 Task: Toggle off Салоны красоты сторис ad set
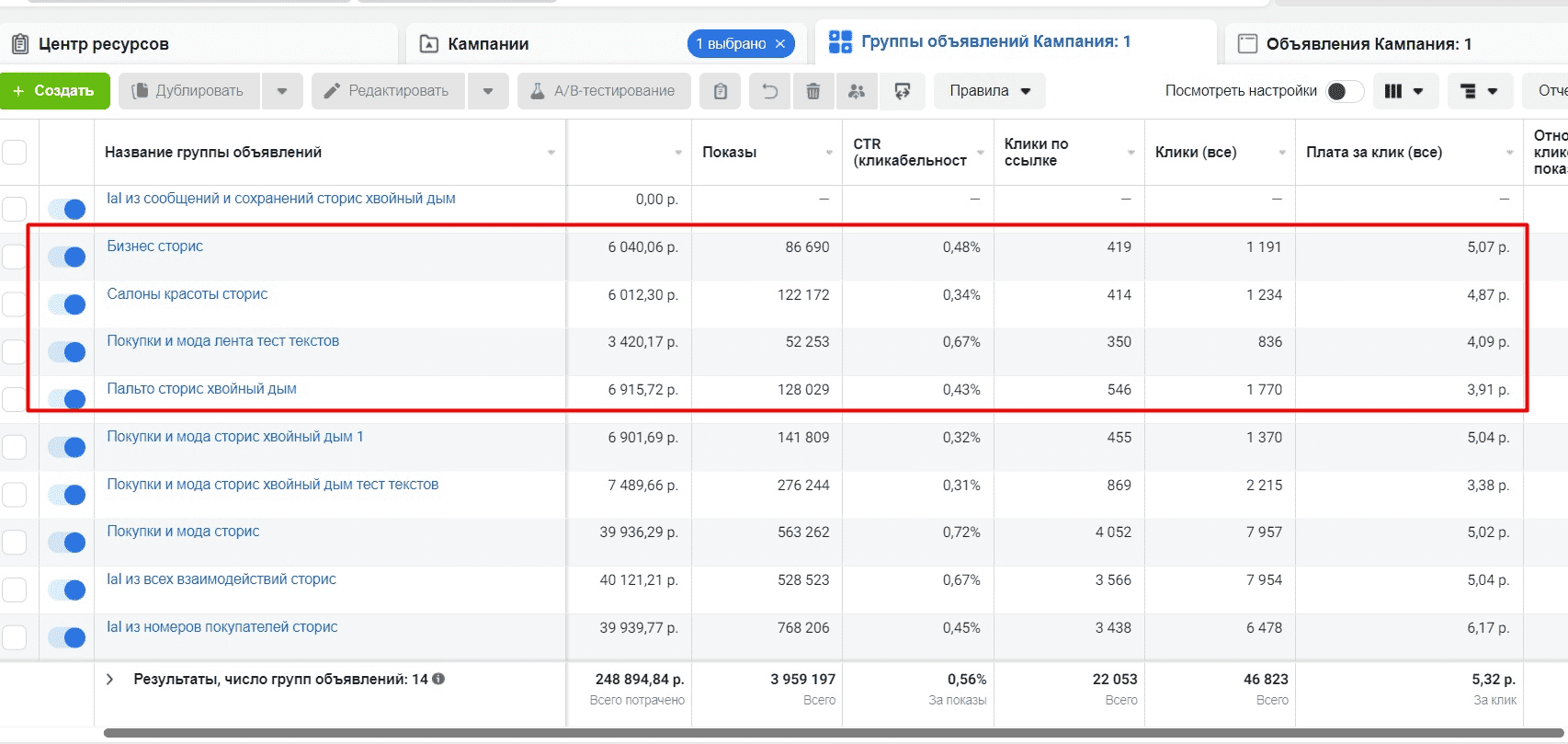point(67,304)
